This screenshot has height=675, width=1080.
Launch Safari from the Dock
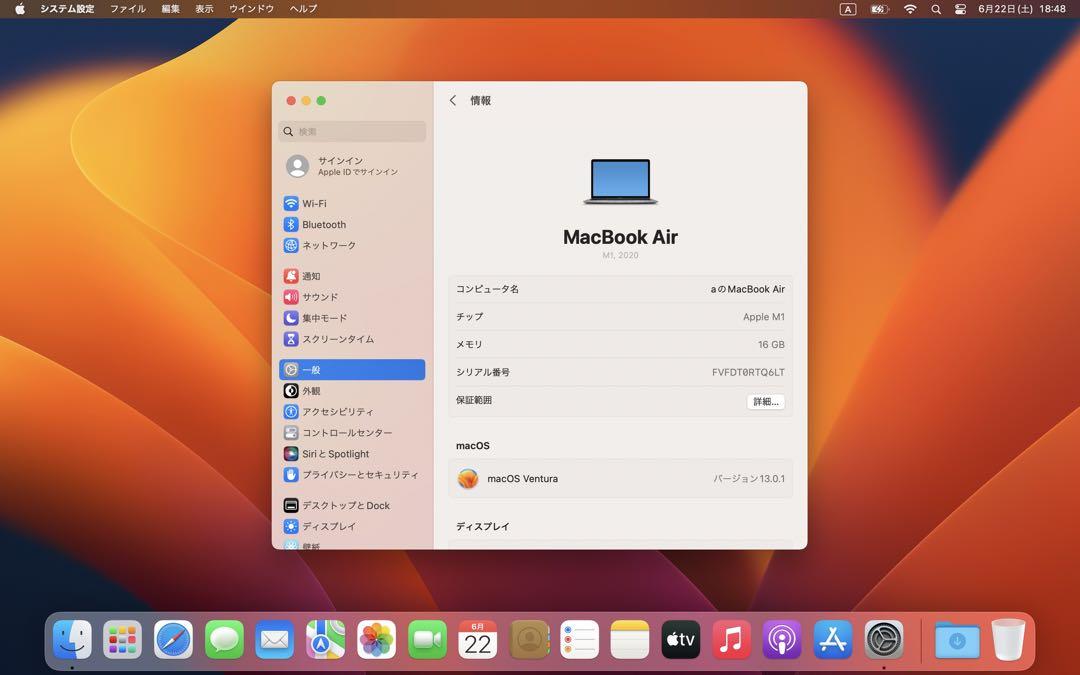[x=174, y=640]
